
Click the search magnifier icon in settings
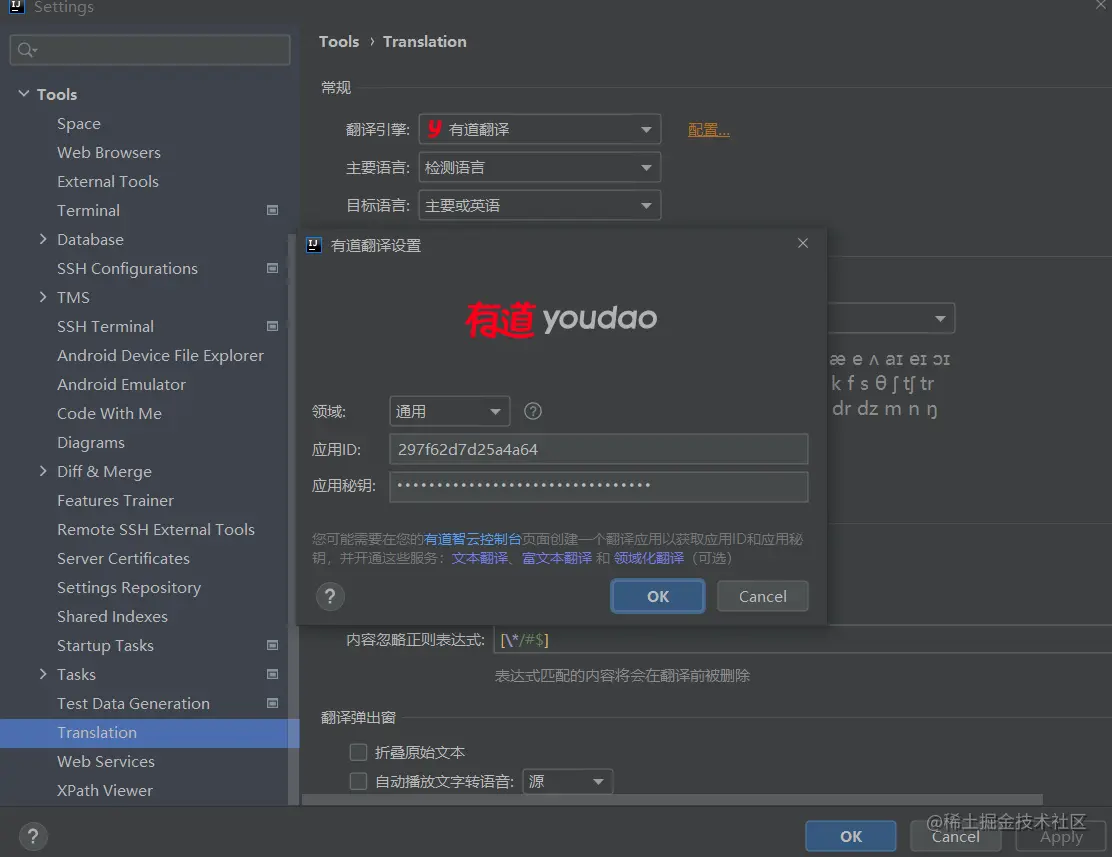26,50
